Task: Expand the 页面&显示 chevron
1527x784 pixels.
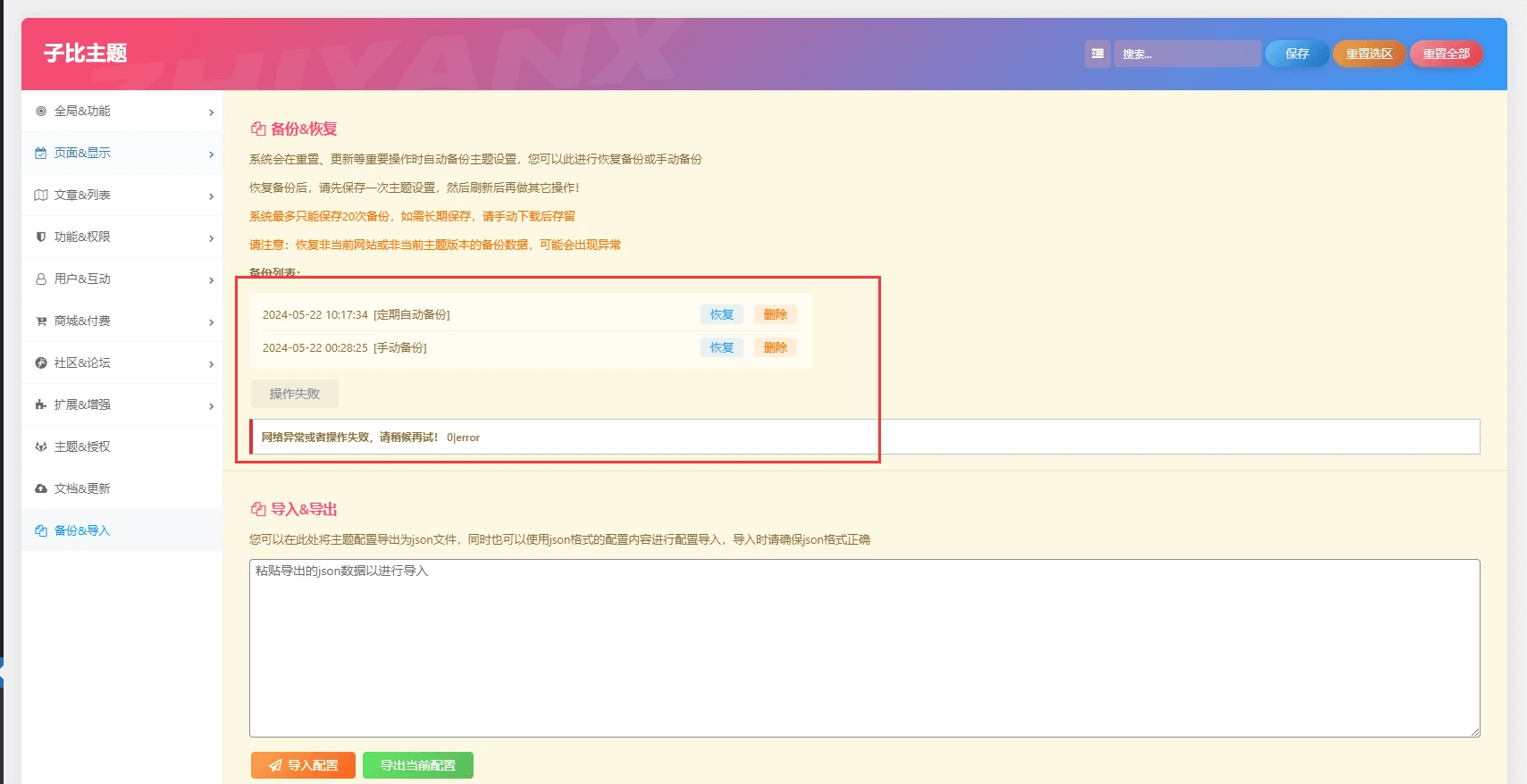Action: point(211,154)
